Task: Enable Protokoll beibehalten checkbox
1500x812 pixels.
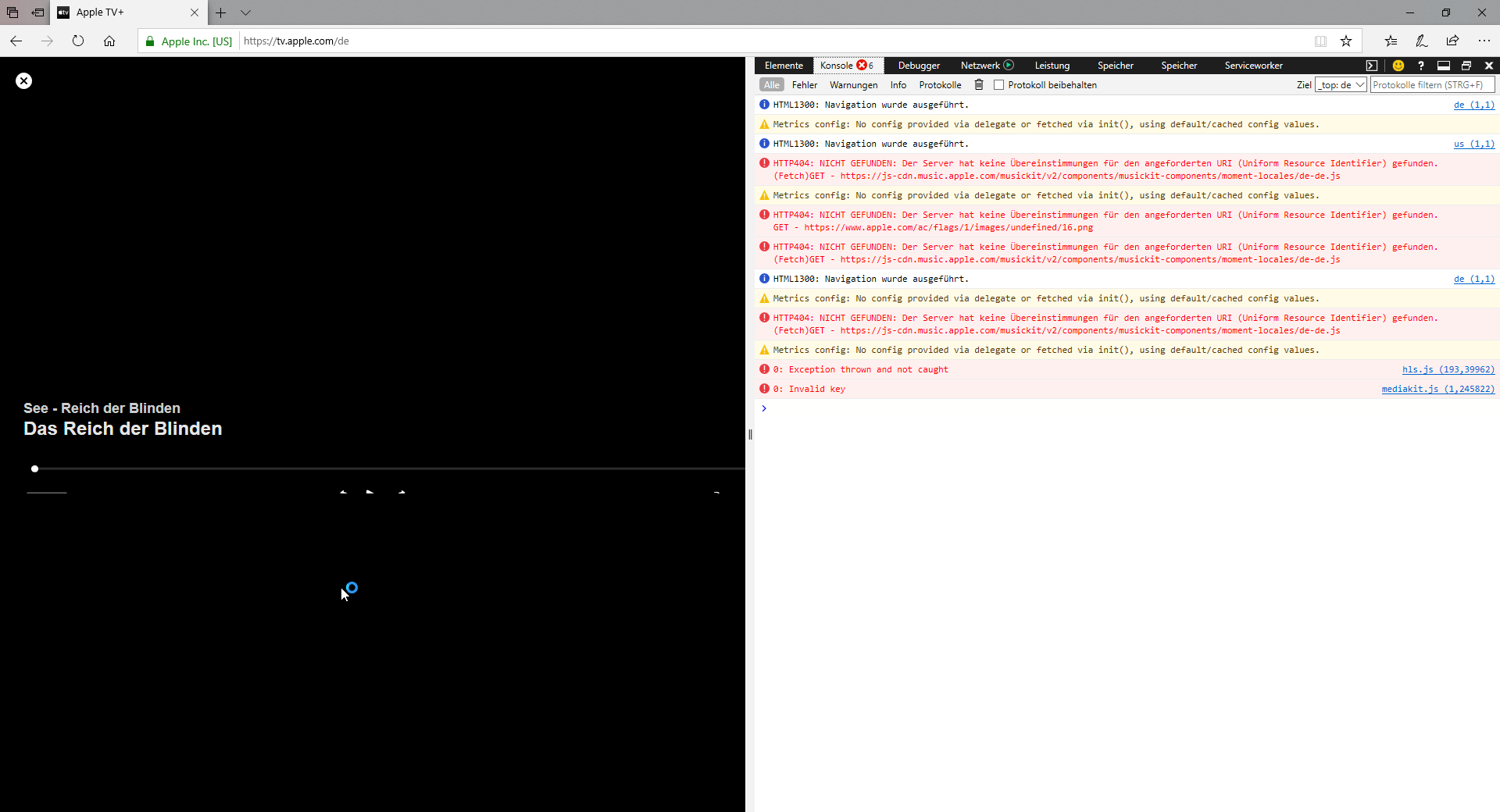Action: (998, 85)
